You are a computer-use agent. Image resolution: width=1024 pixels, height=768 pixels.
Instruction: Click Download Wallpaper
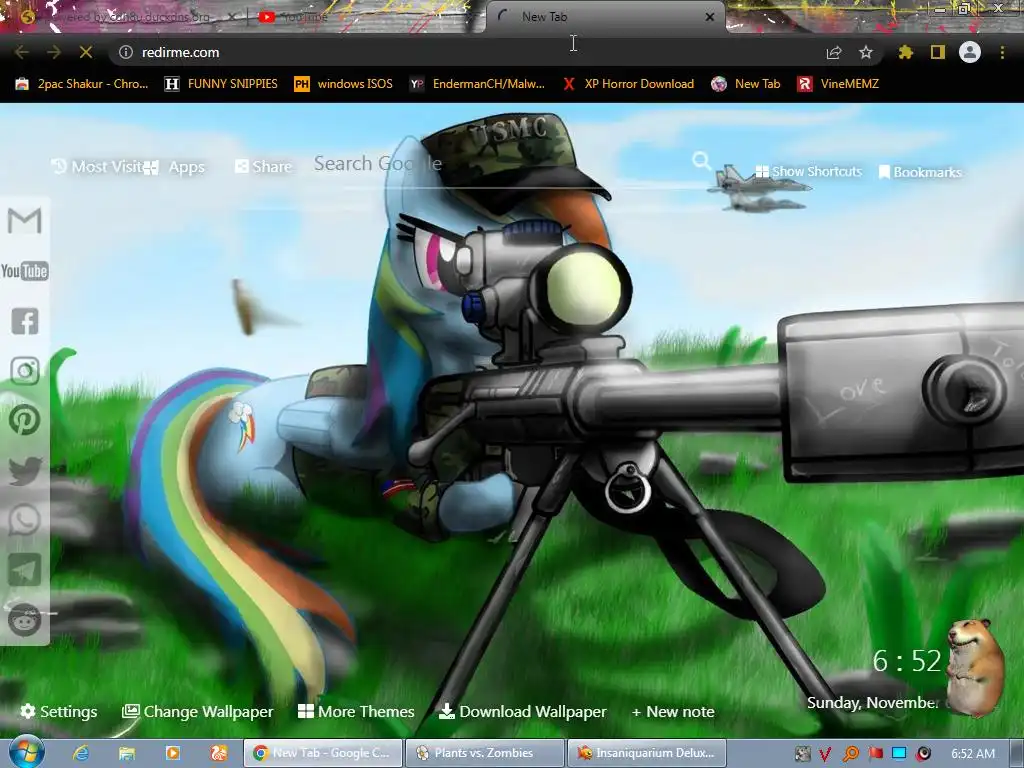522,711
